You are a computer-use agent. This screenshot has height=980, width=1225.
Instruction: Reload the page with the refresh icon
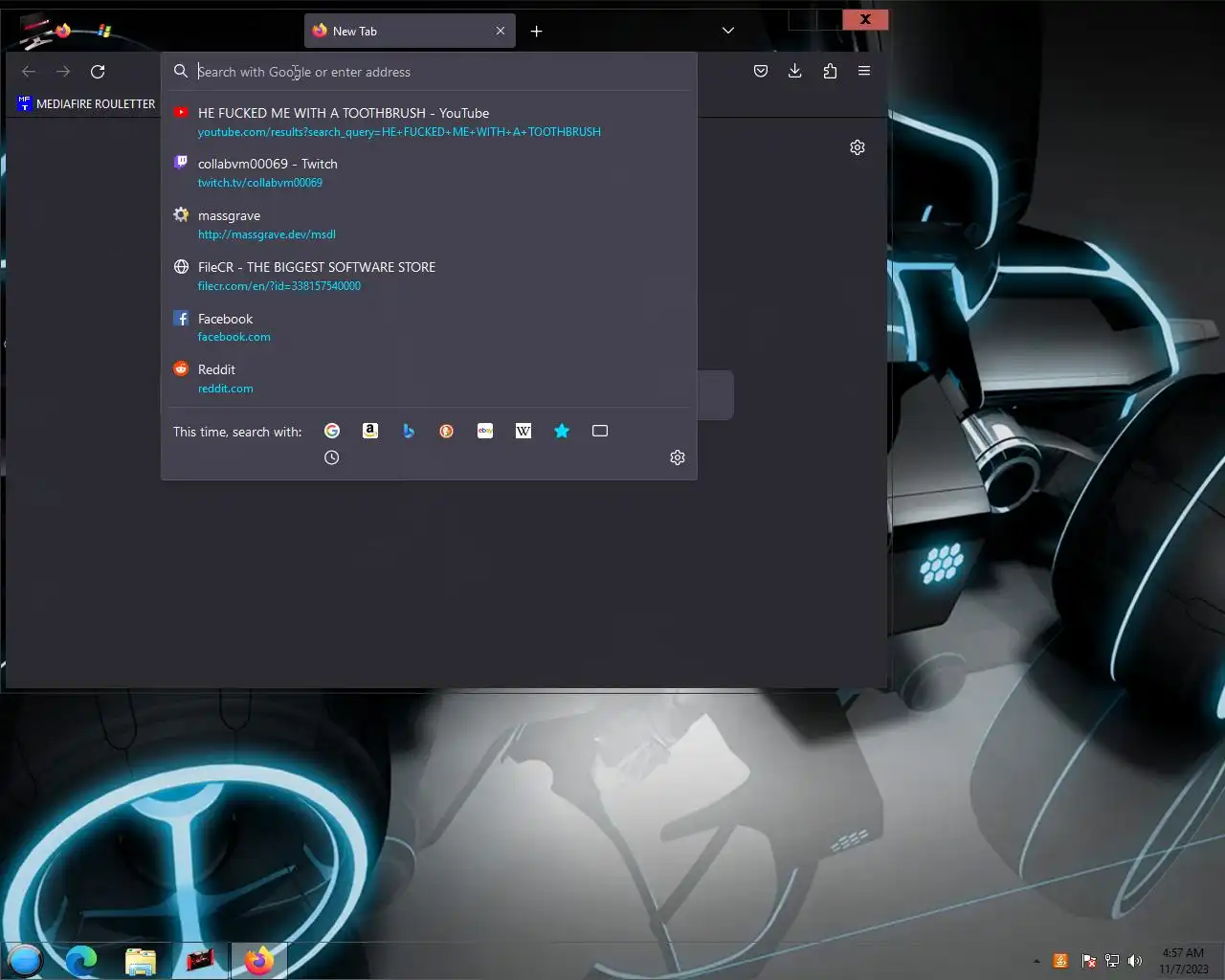98,72
